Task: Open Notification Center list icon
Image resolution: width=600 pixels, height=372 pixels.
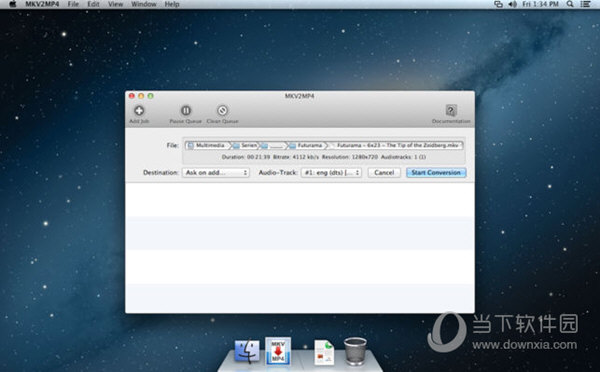Action: pyautogui.click(x=585, y=4)
